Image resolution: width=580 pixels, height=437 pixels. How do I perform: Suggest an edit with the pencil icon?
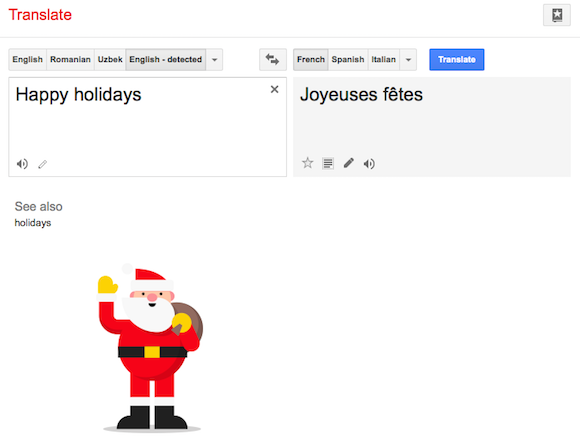(x=348, y=163)
